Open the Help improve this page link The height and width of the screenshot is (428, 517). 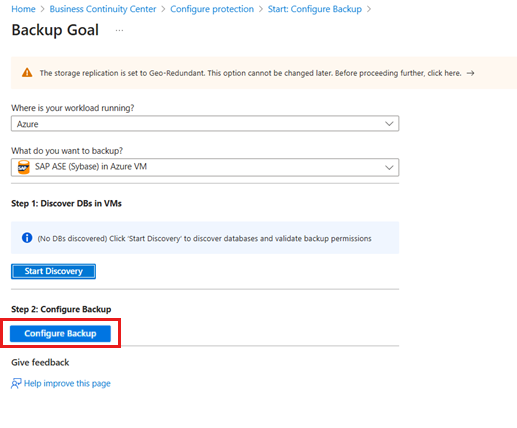67,383
